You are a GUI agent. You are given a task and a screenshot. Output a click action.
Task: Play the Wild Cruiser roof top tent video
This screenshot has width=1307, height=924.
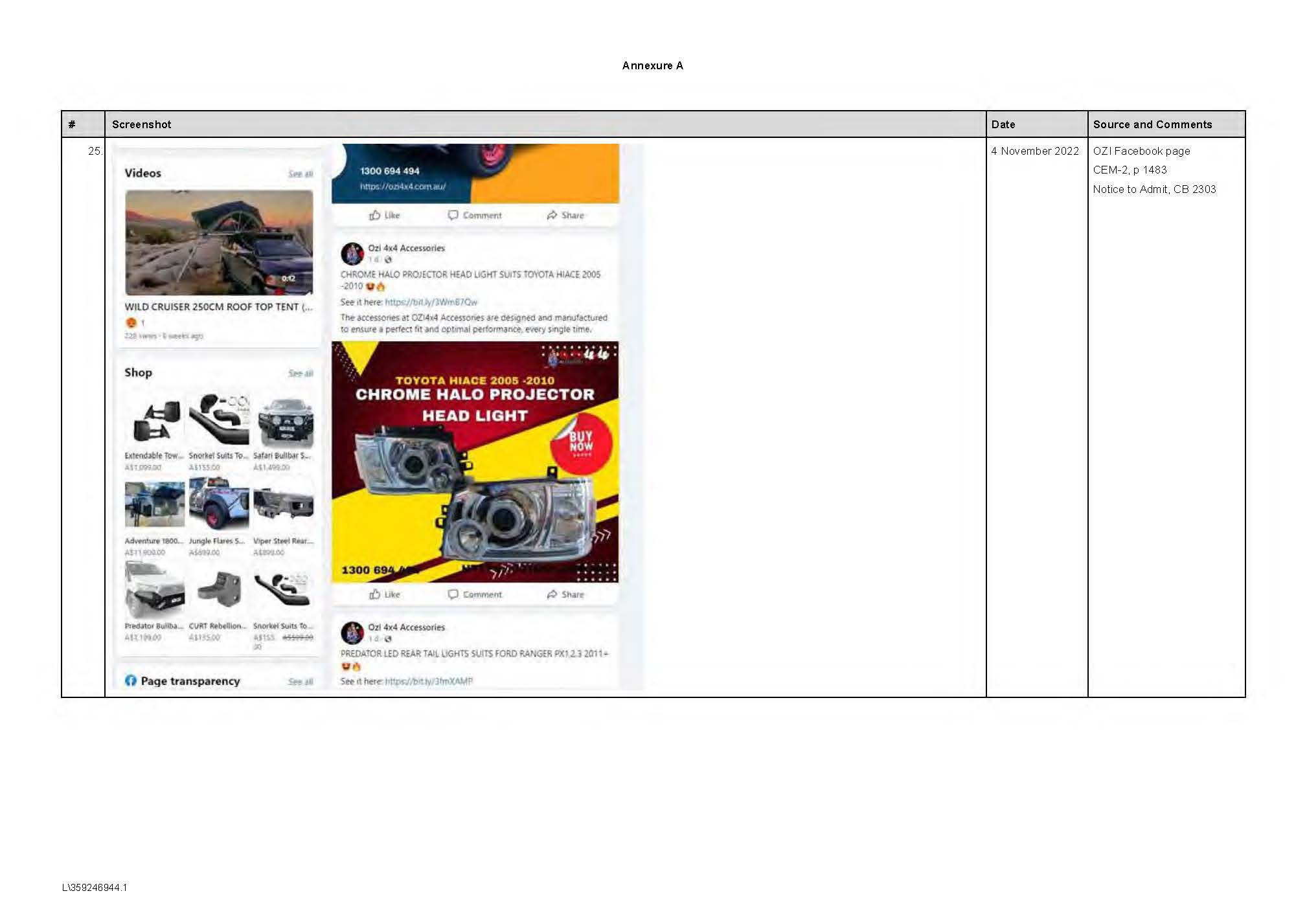(219, 242)
